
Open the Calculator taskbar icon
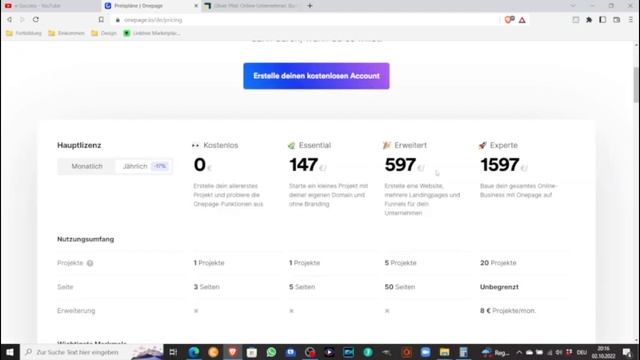point(464,352)
